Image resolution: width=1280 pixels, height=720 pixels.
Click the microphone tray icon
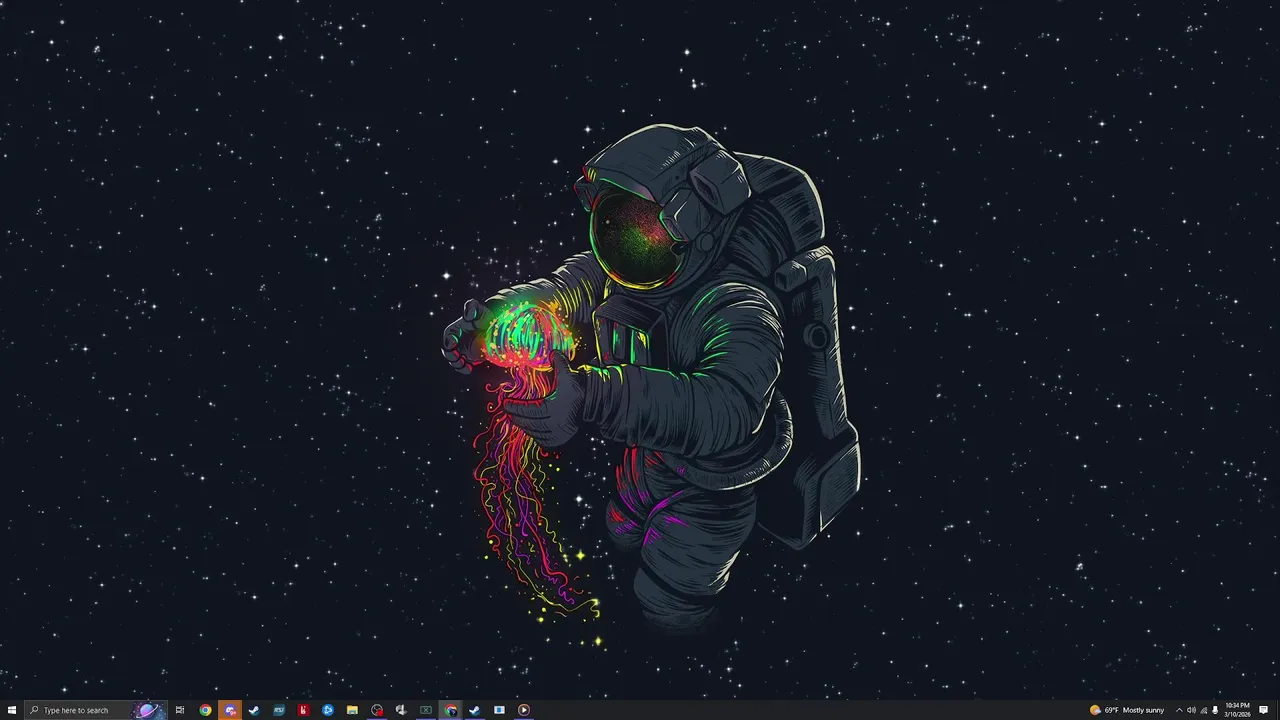(1215, 710)
